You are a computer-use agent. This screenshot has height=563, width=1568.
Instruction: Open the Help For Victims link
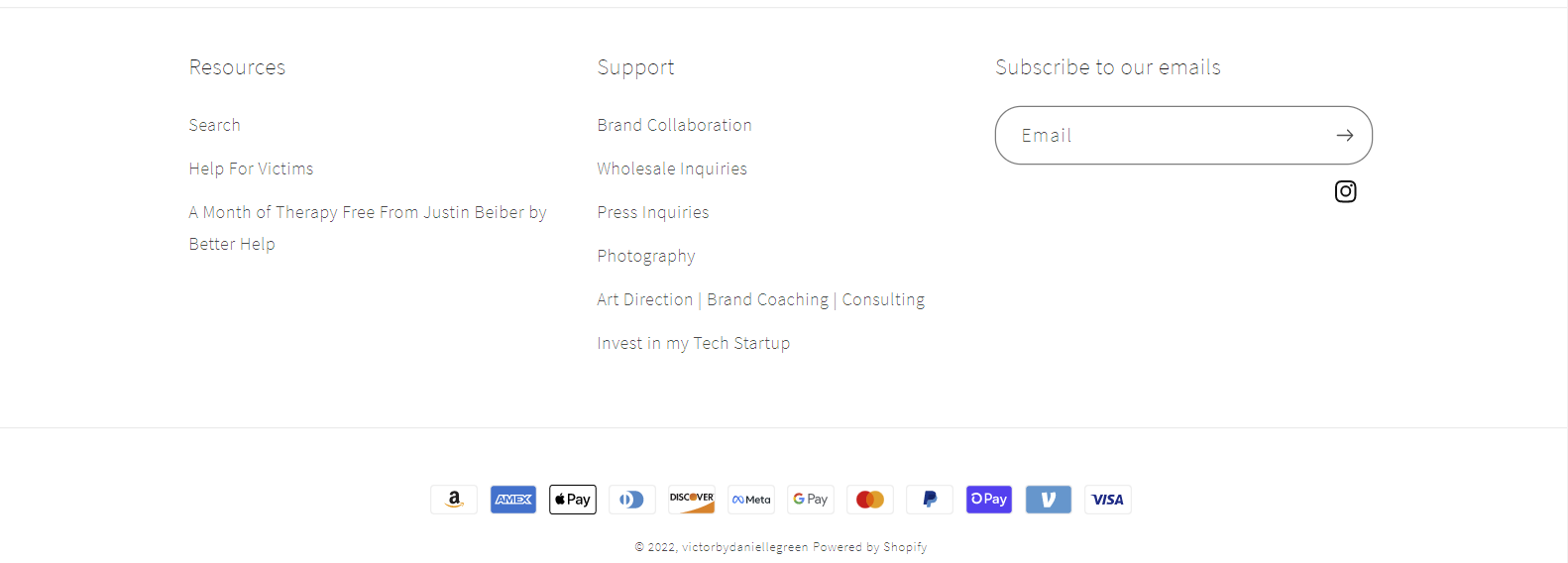point(251,169)
